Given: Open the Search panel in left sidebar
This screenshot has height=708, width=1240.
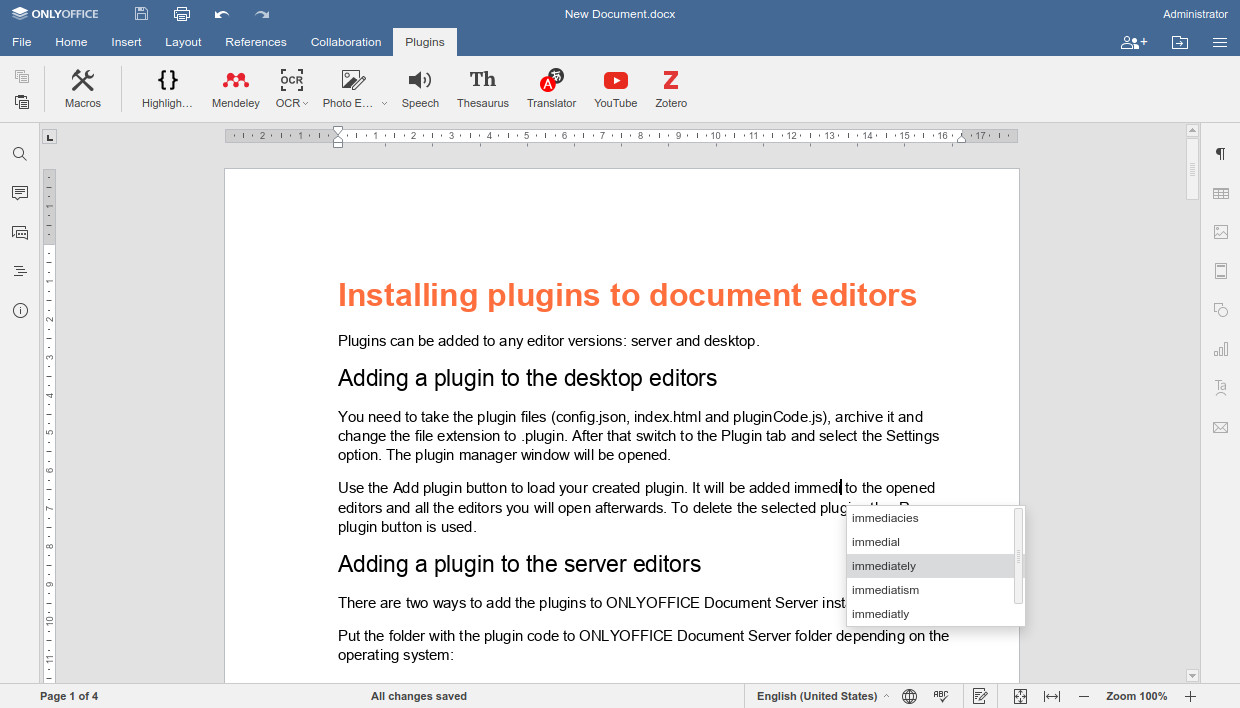Looking at the screenshot, I should tap(20, 154).
